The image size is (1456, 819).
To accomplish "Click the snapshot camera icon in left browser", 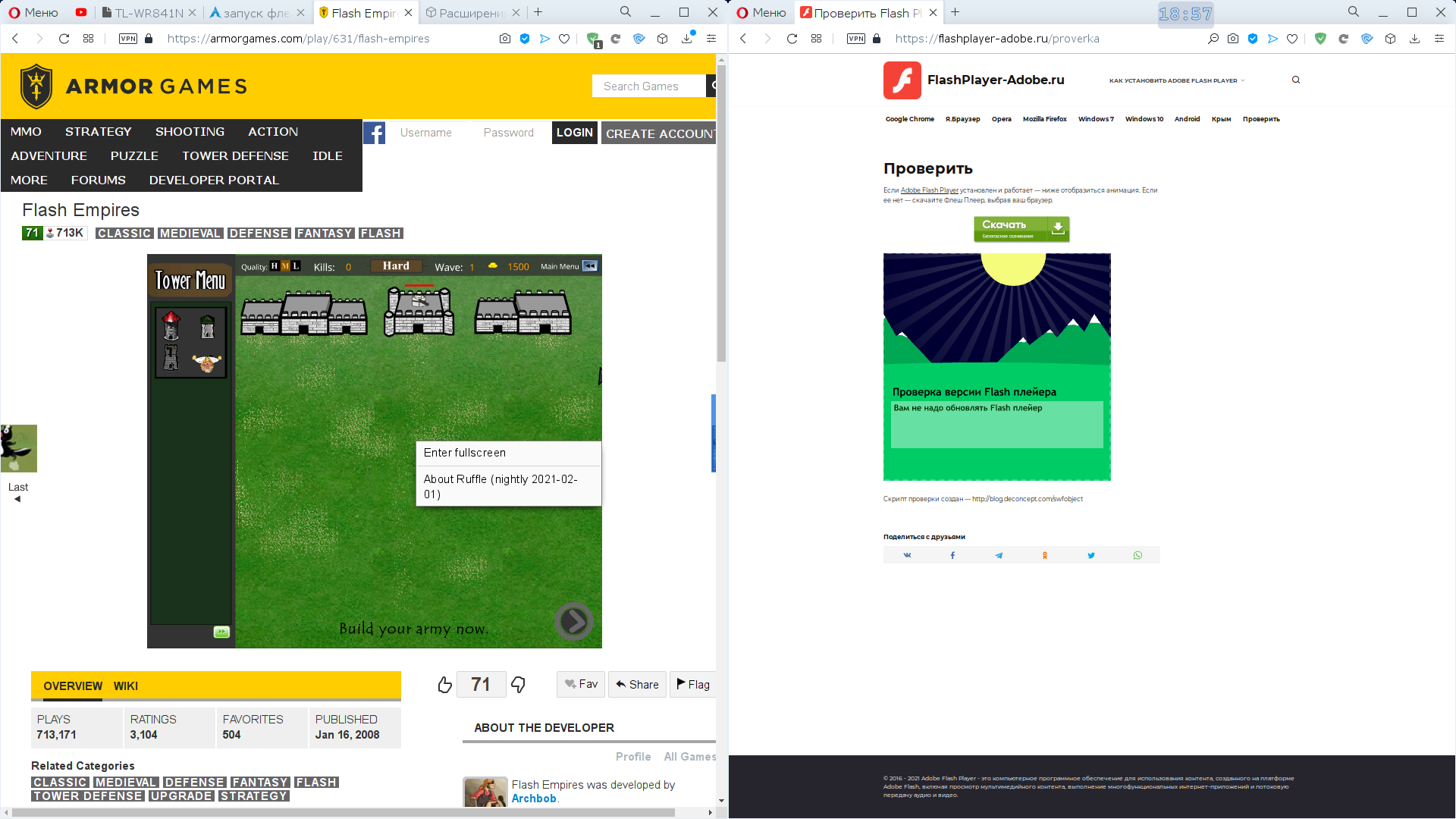I will pyautogui.click(x=505, y=39).
